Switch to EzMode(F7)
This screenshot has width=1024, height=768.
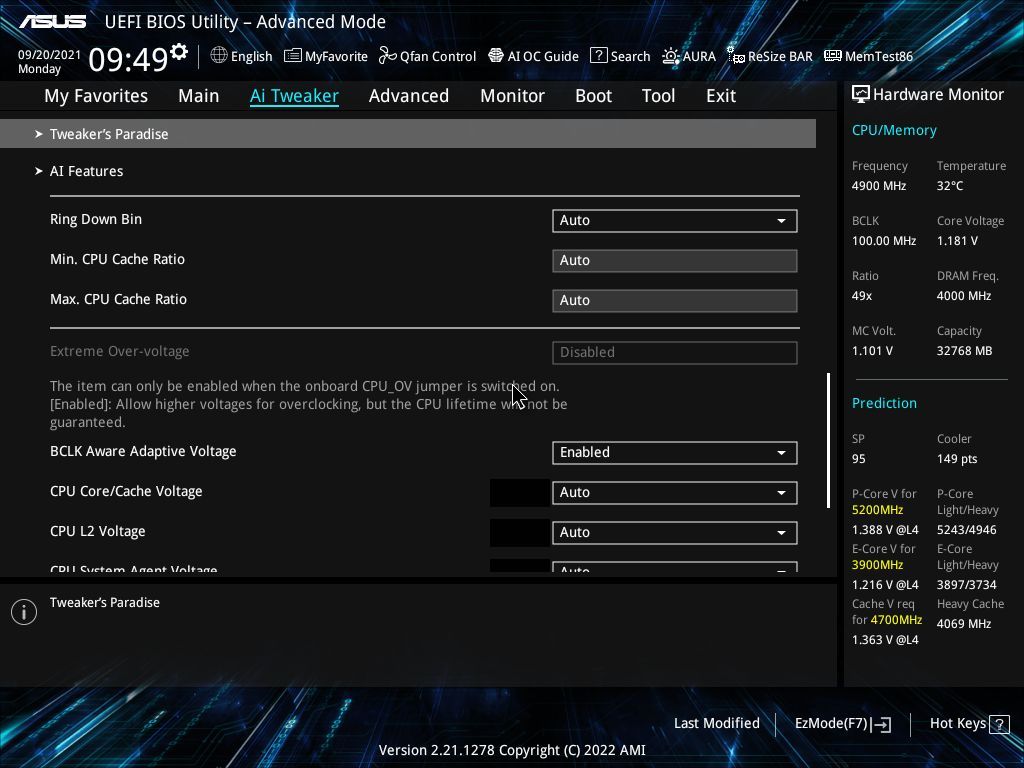pyautogui.click(x=843, y=724)
